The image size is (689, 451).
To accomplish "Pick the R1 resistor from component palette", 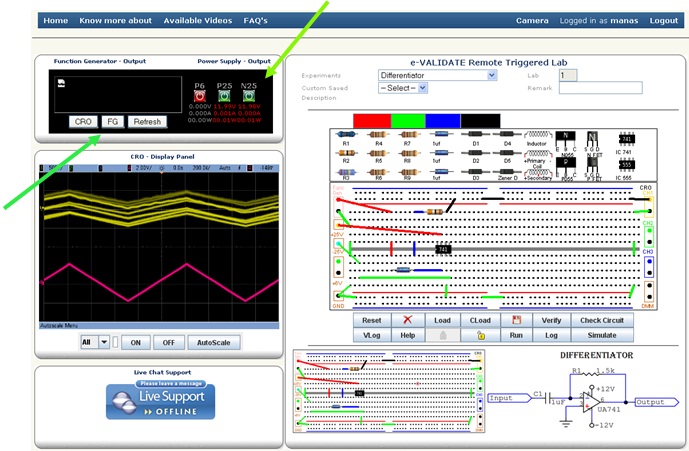I will point(347,136).
